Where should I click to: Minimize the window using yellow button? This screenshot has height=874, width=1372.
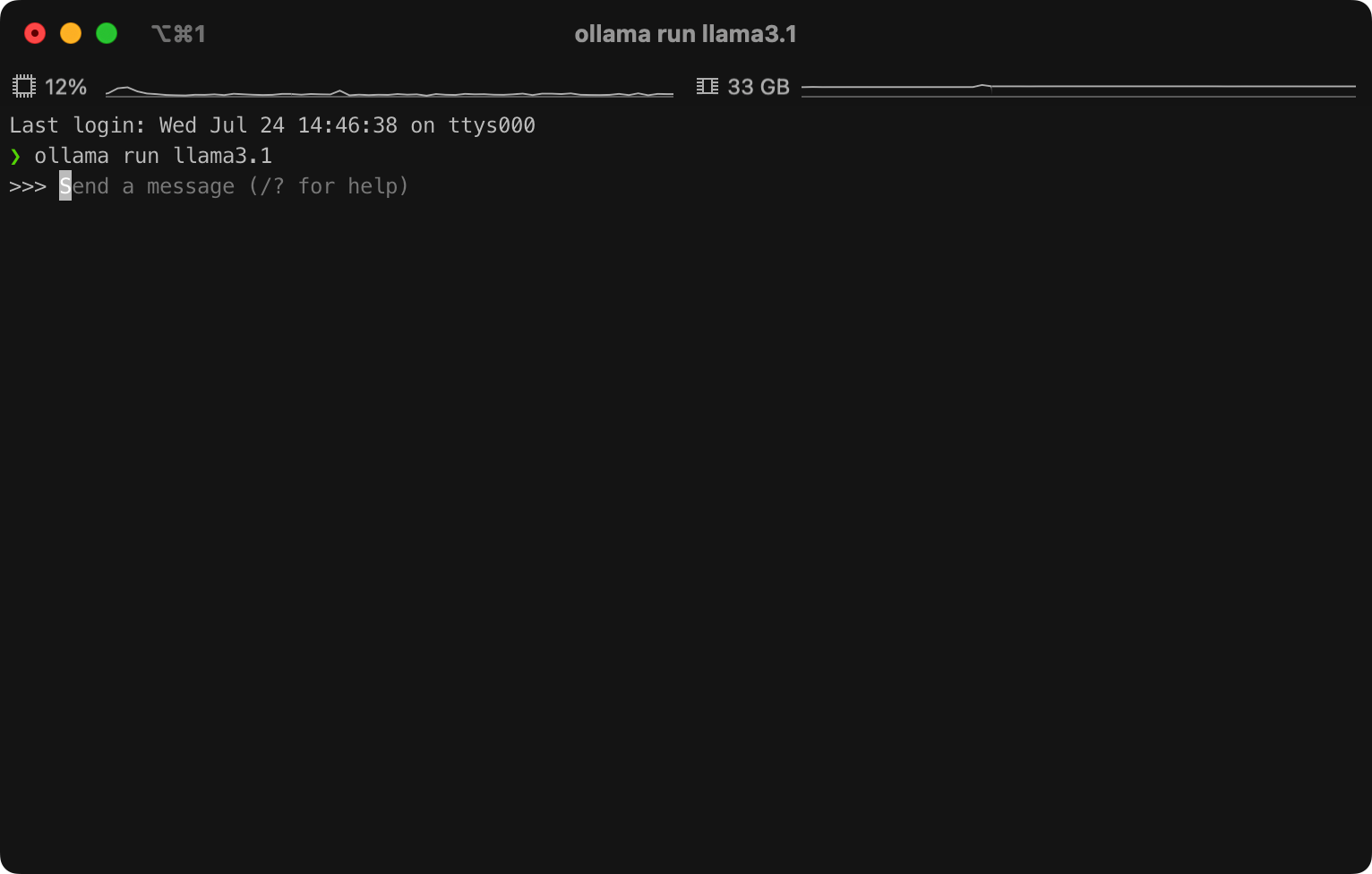(71, 34)
